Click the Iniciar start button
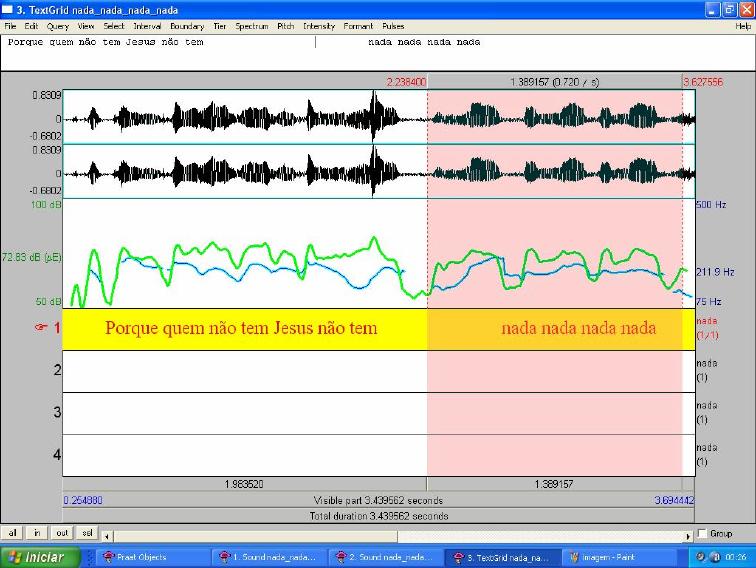 click(x=40, y=557)
